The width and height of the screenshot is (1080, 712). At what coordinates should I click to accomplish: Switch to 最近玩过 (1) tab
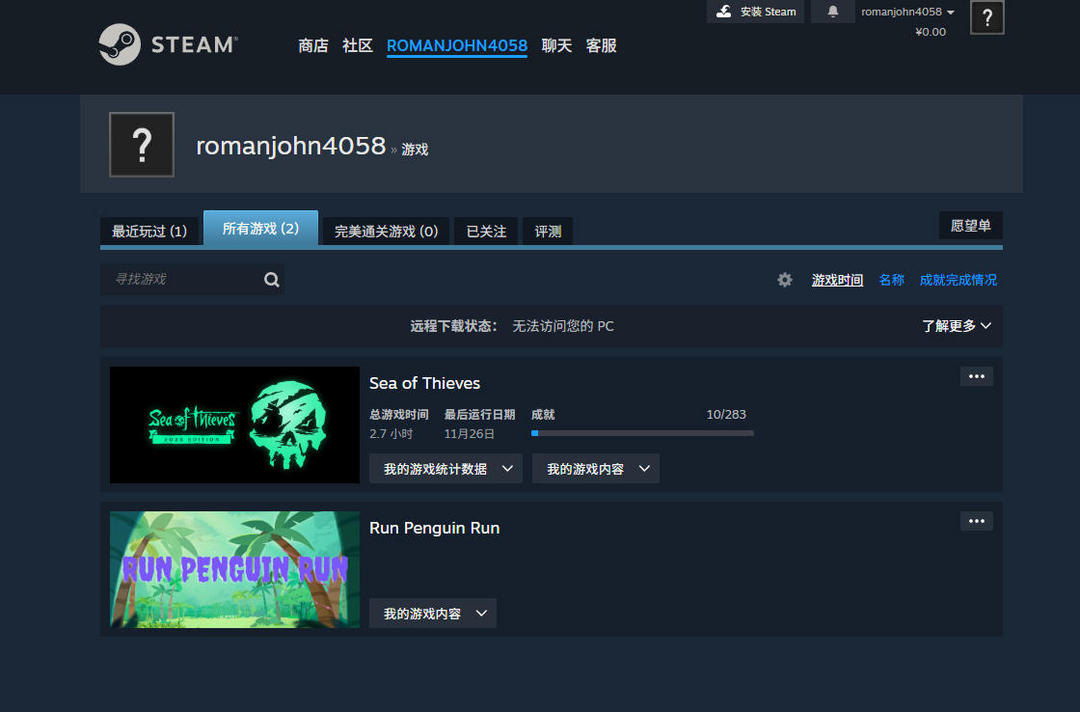149,231
